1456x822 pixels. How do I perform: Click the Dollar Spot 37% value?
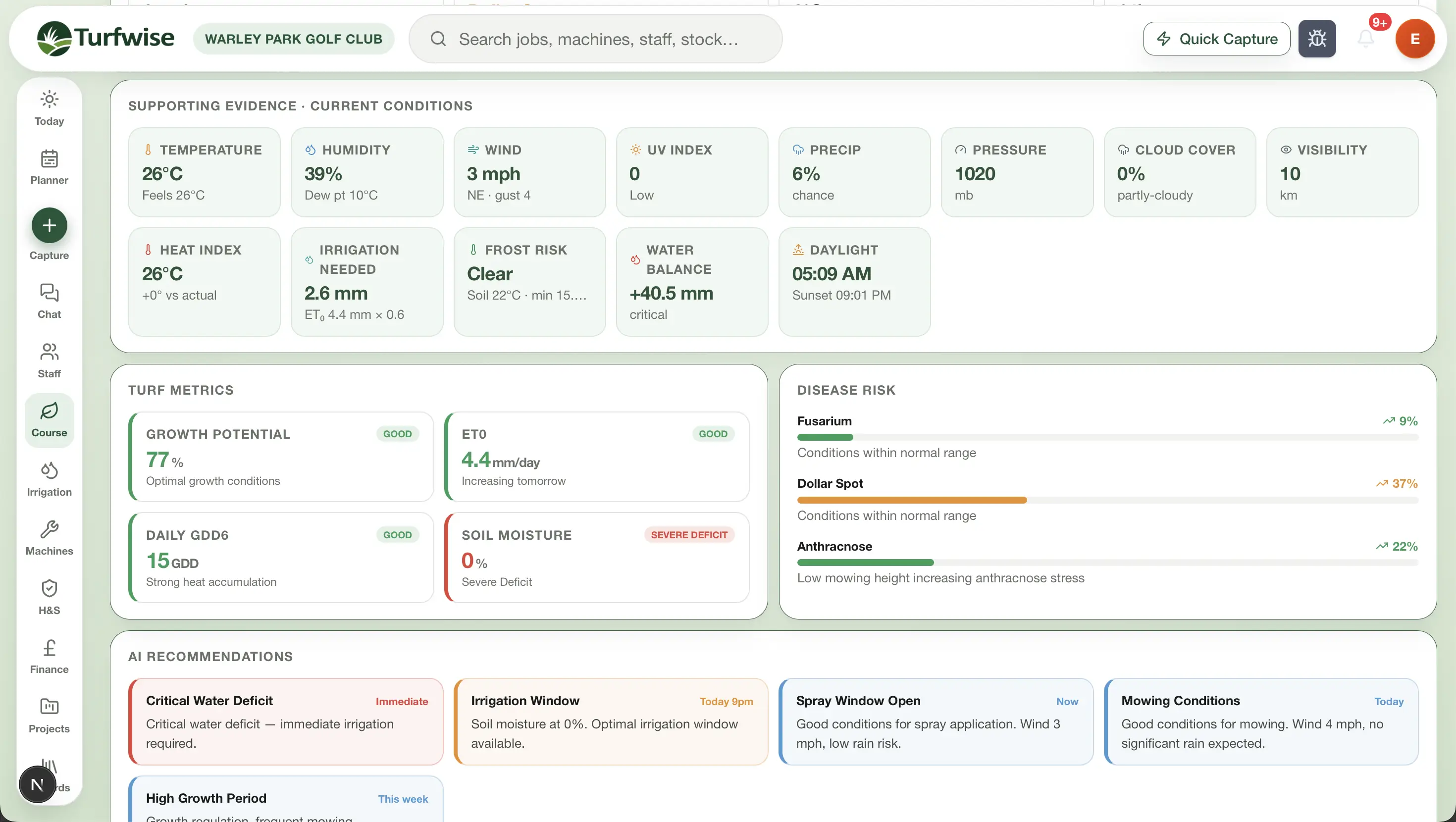click(1404, 483)
